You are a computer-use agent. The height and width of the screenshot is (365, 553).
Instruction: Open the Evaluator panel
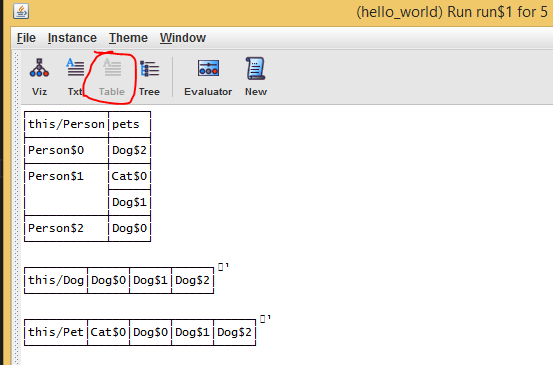click(x=208, y=77)
